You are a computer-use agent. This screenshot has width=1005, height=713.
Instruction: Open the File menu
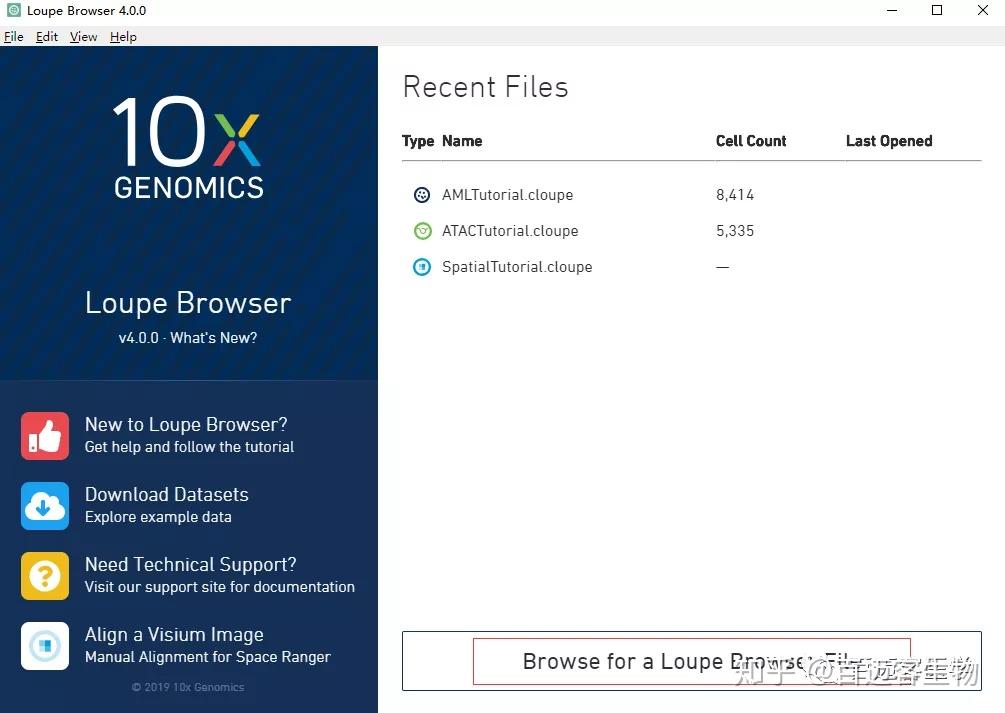[x=13, y=36]
